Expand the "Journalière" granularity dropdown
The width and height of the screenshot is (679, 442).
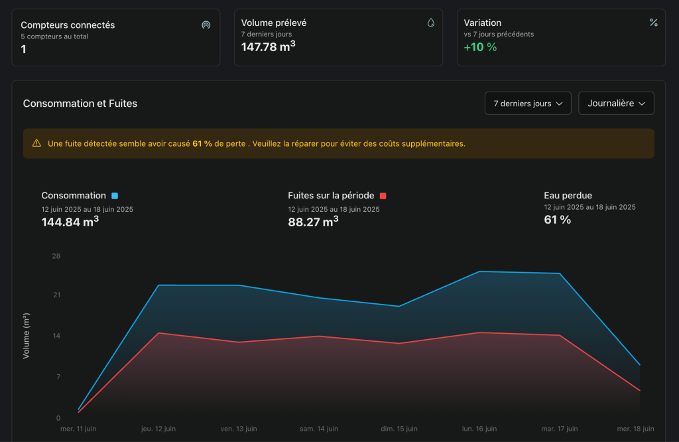616,103
